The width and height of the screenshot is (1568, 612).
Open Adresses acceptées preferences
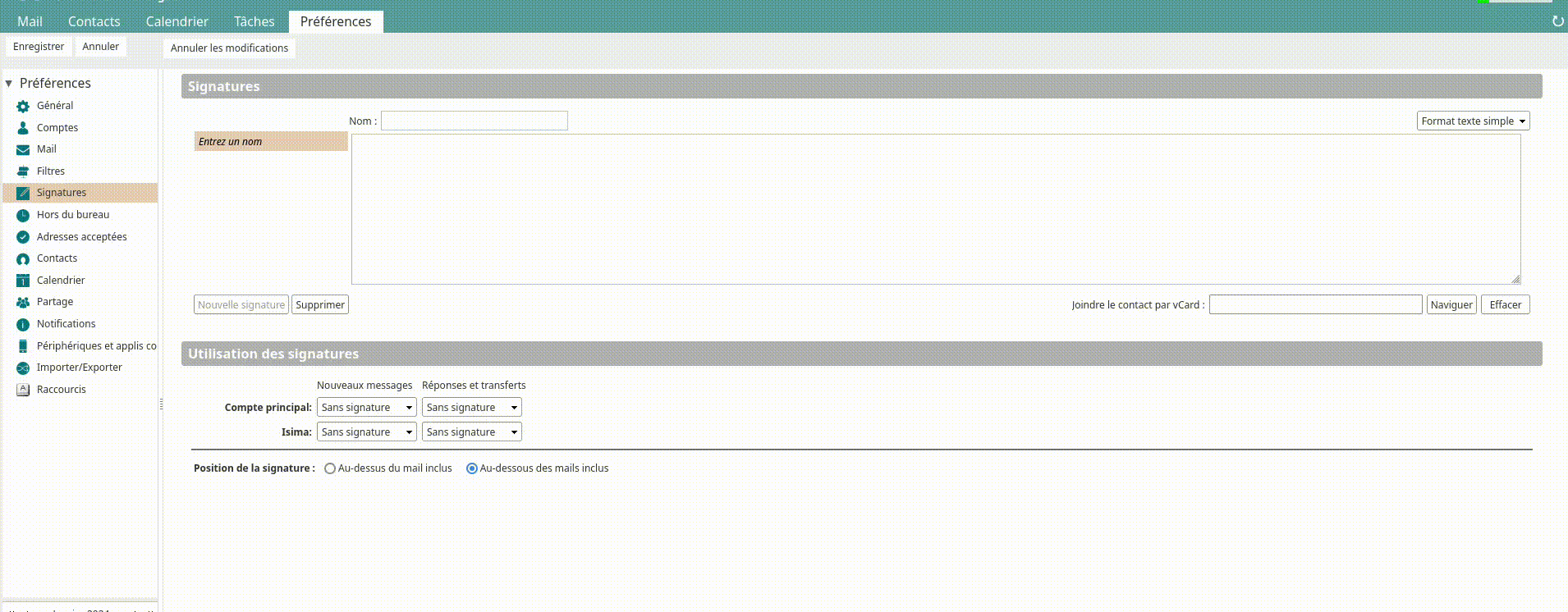(x=82, y=237)
